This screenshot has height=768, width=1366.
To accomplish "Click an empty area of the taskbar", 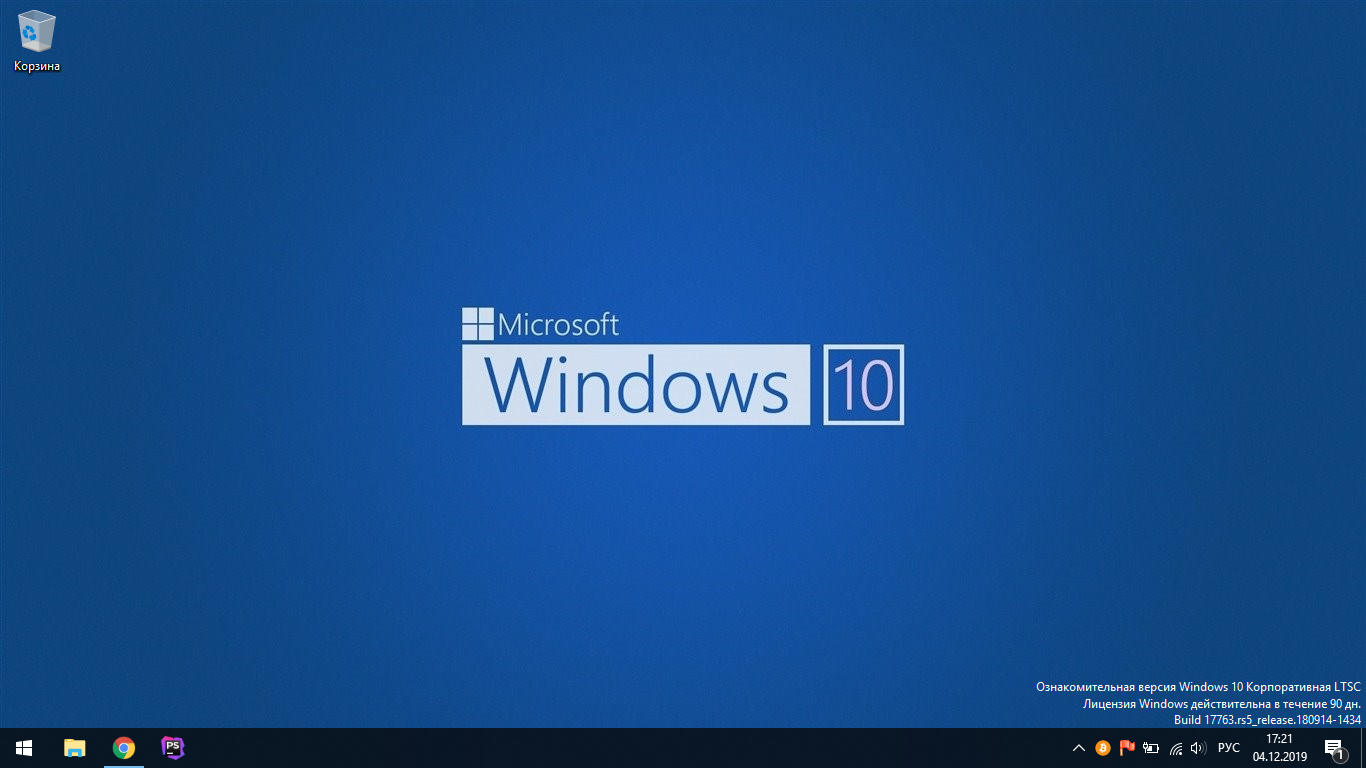I will (x=600, y=748).
